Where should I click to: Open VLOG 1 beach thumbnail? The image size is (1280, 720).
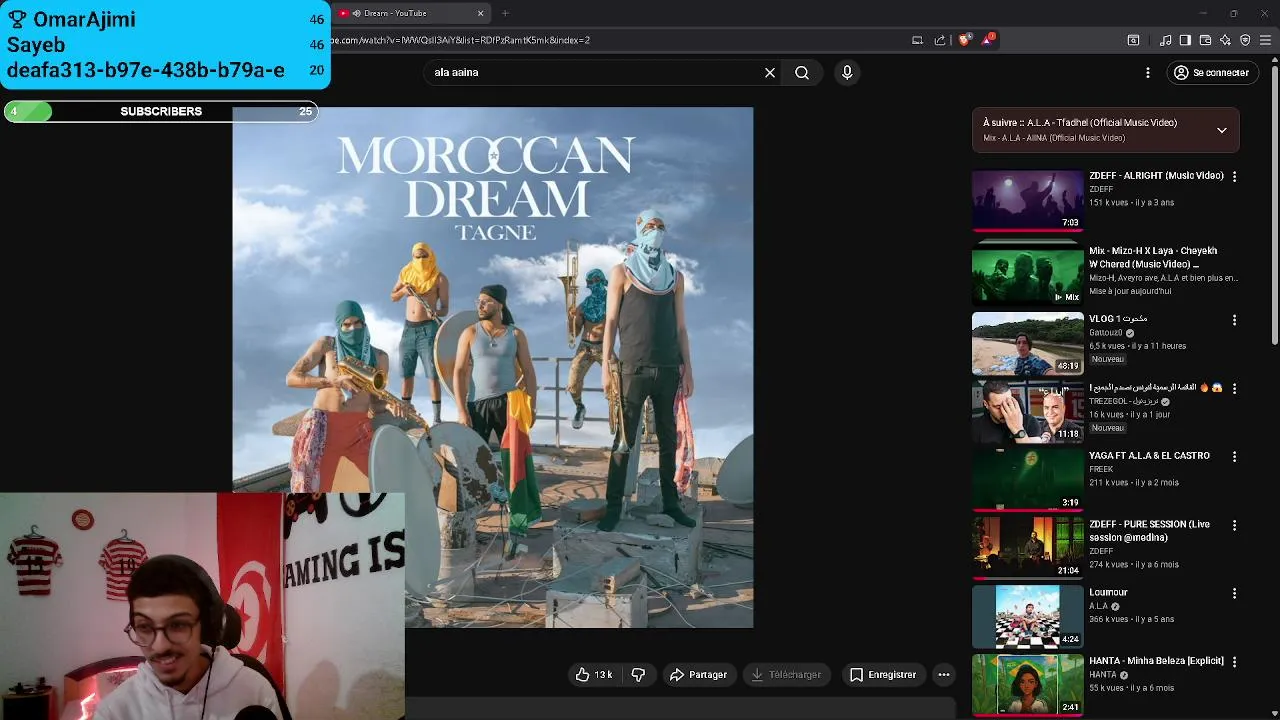pyautogui.click(x=1027, y=343)
